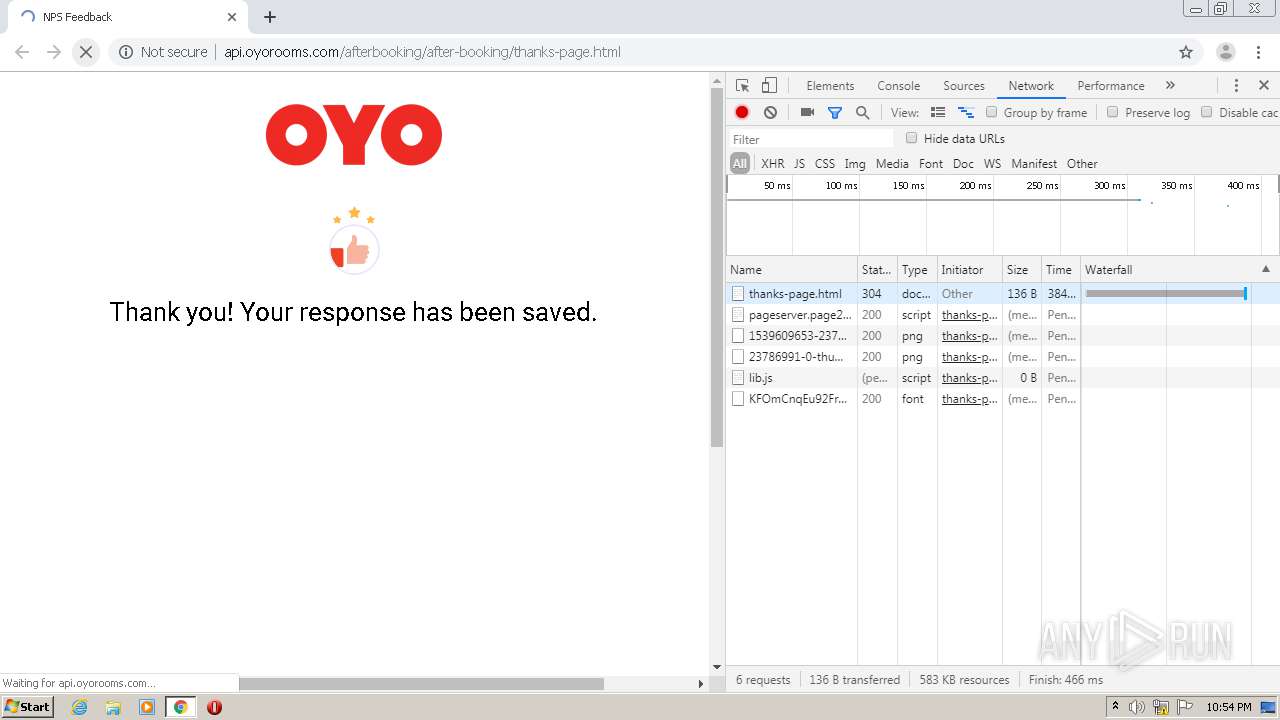The width and height of the screenshot is (1280, 720).
Task: Open the file explorer taskbar icon
Action: coord(113,707)
